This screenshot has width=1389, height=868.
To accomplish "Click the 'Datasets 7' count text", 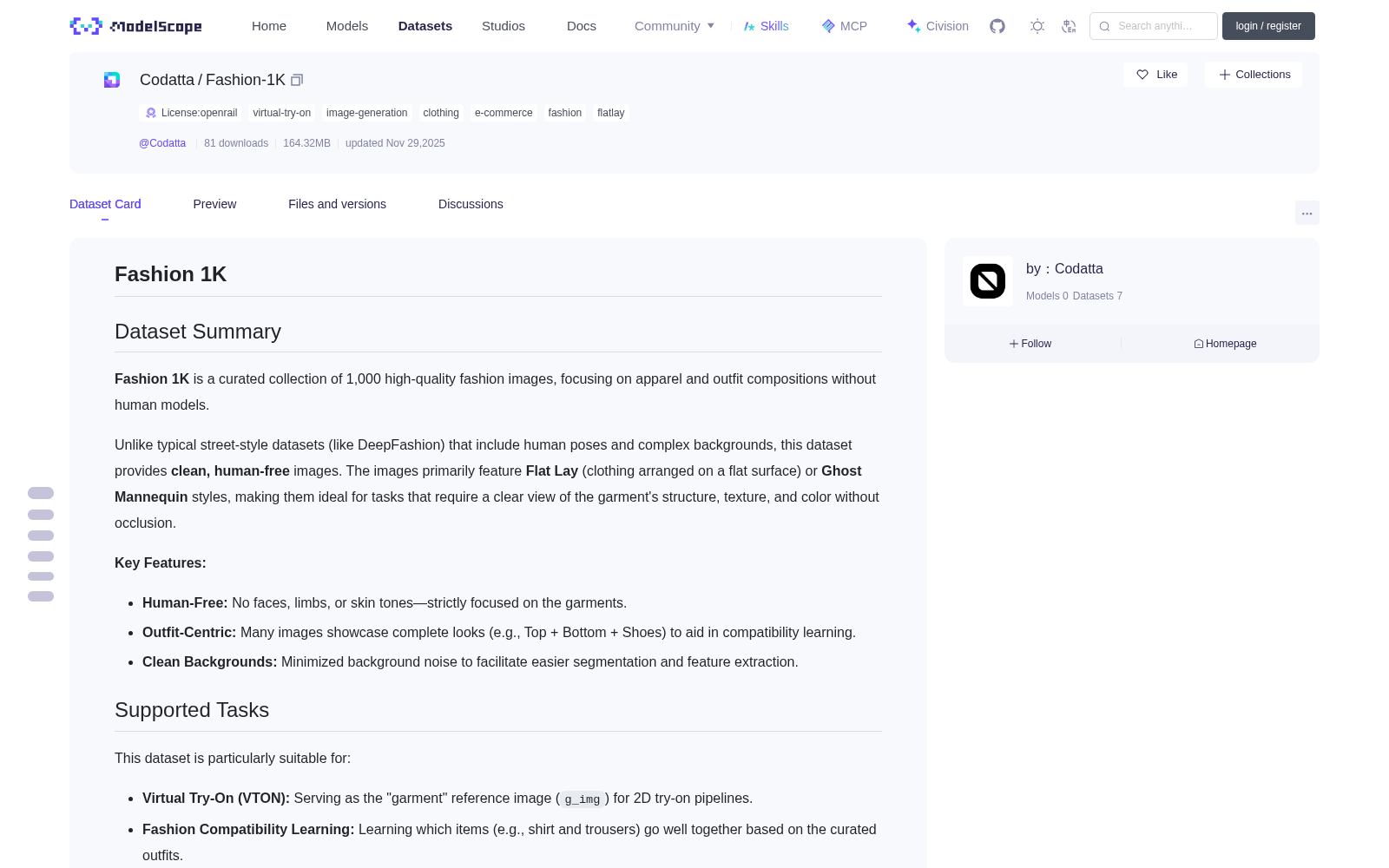I will pyautogui.click(x=1097, y=296).
